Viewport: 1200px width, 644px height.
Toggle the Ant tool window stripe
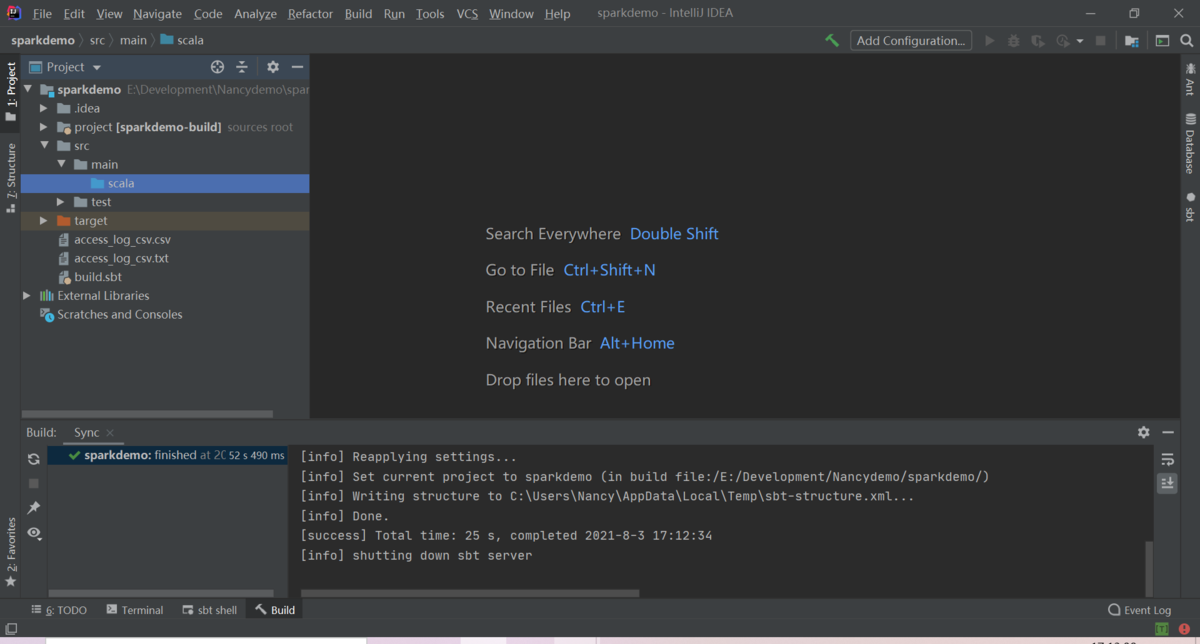[x=1190, y=80]
